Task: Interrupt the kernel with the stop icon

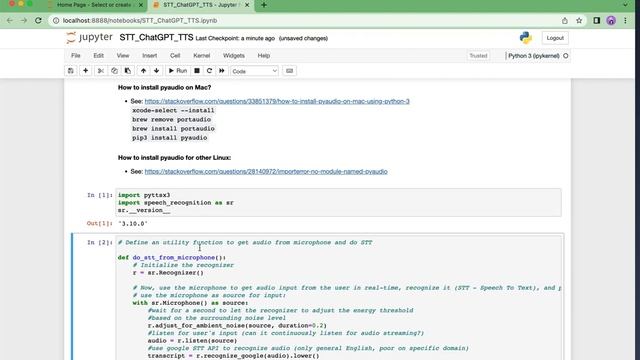Action: click(x=197, y=71)
